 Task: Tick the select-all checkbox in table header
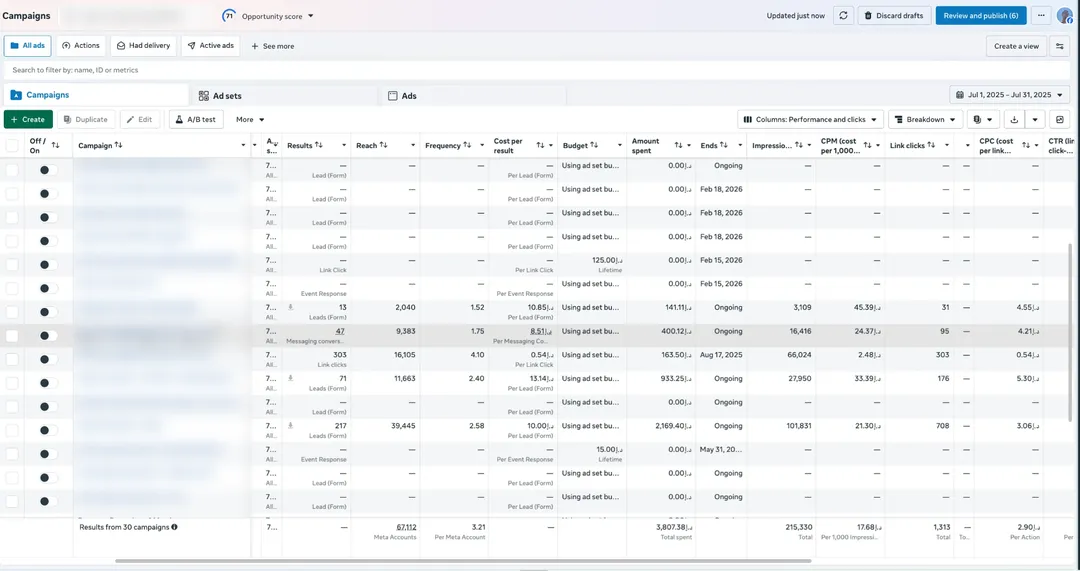click(x=12, y=145)
